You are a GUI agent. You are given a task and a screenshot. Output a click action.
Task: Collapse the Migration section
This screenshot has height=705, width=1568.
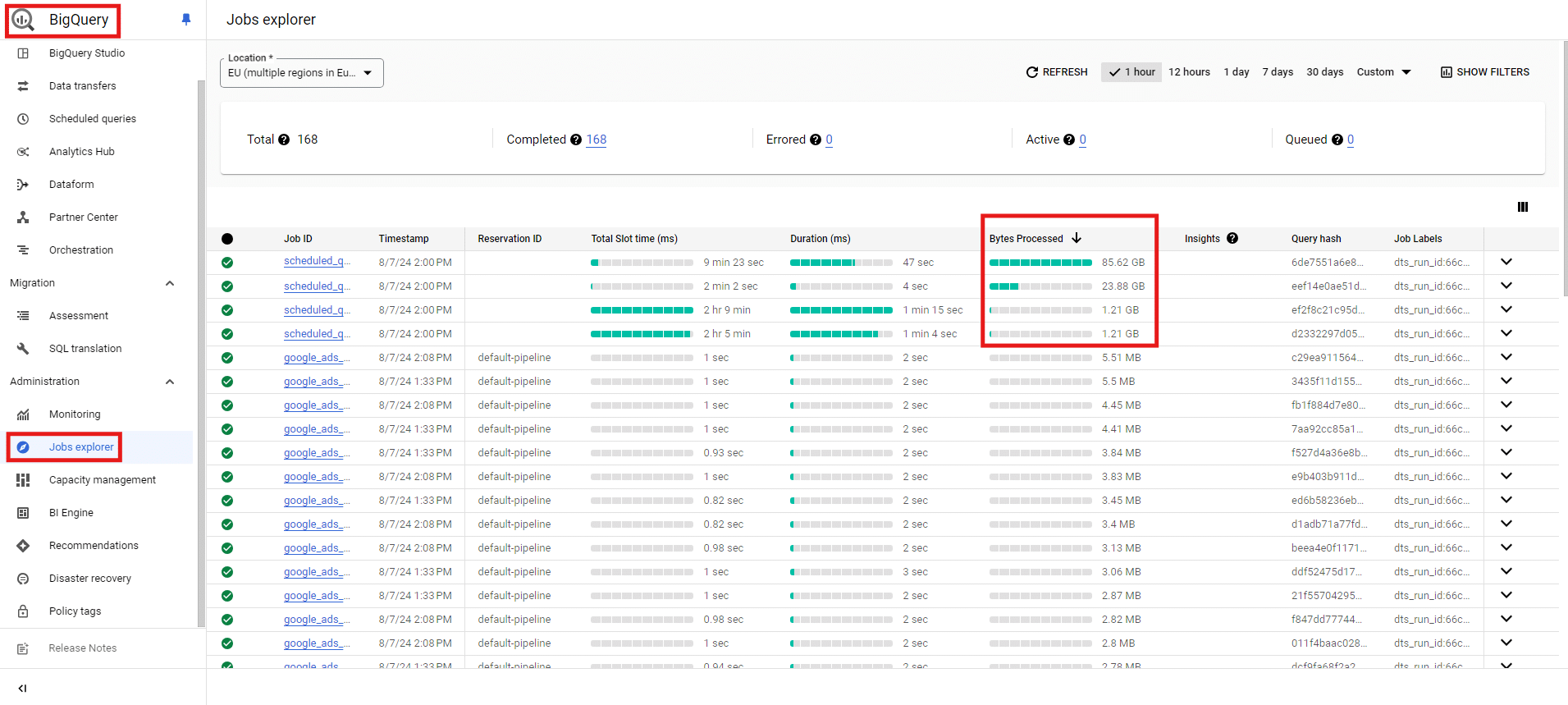pyautogui.click(x=170, y=283)
